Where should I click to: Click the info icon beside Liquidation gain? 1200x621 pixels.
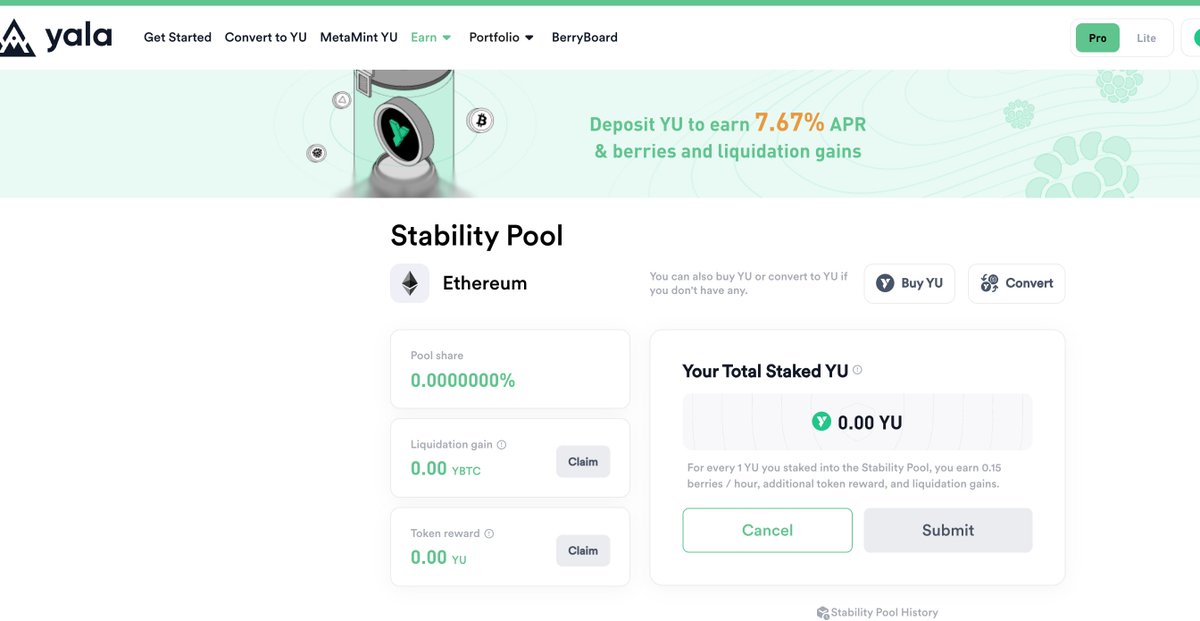tap(502, 445)
